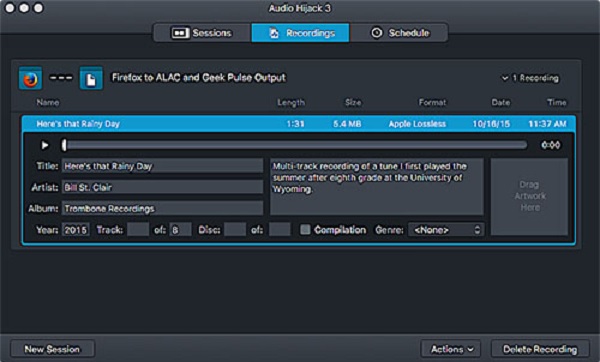The image size is (600, 362).
Task: Play the Here's that Rainy Day recording
Action: [45, 145]
